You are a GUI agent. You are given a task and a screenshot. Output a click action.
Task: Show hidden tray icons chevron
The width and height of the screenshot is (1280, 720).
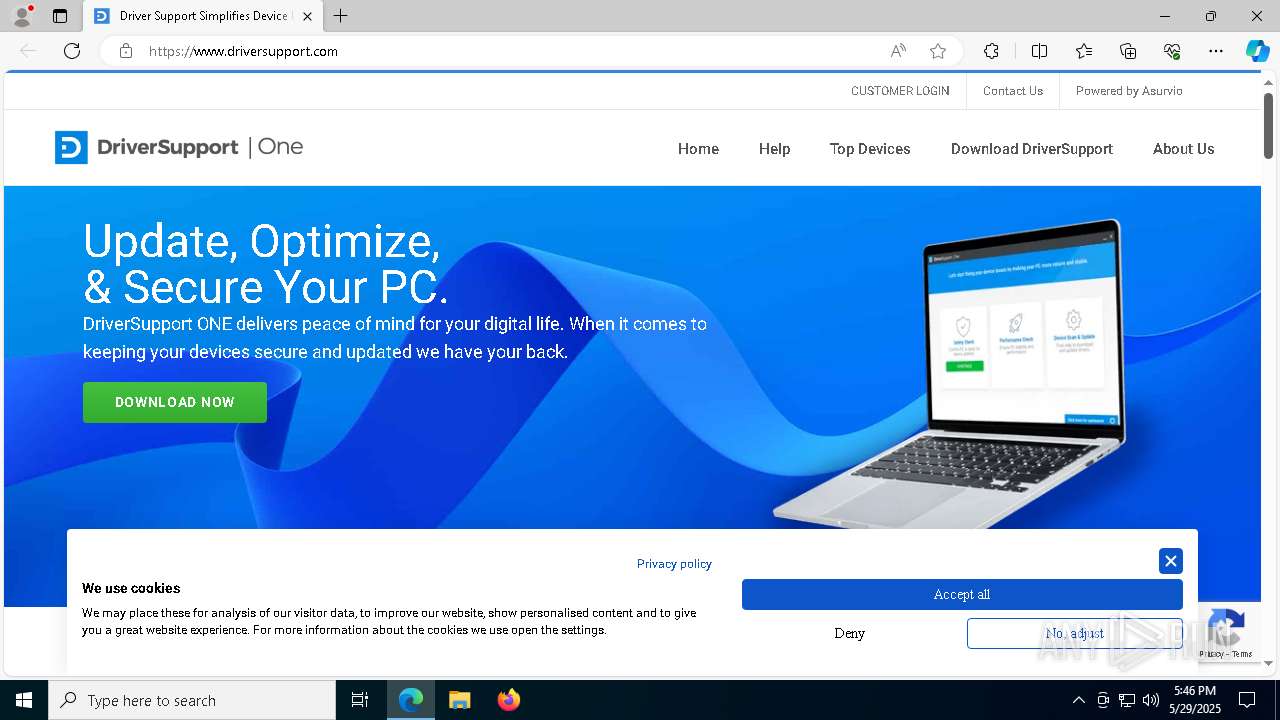[x=1078, y=700]
